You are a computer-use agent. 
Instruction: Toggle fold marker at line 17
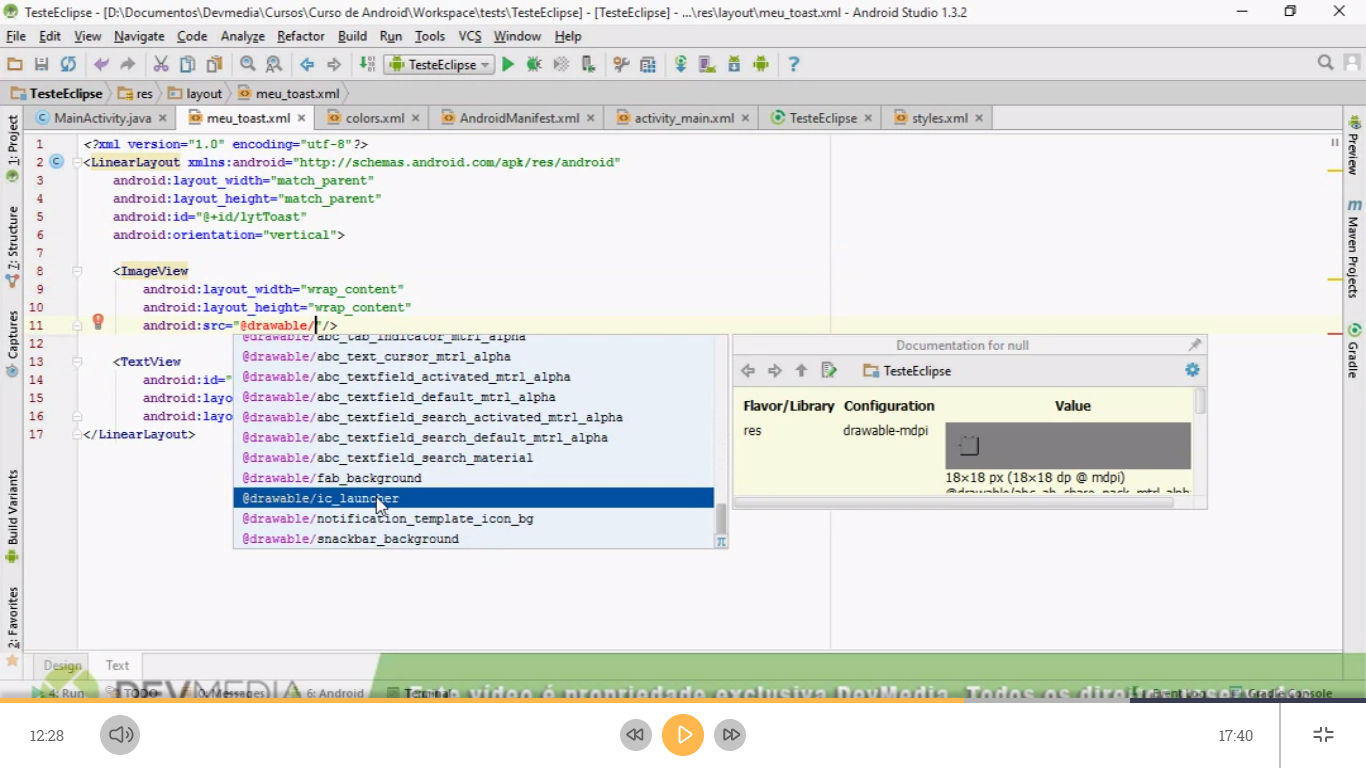point(77,435)
